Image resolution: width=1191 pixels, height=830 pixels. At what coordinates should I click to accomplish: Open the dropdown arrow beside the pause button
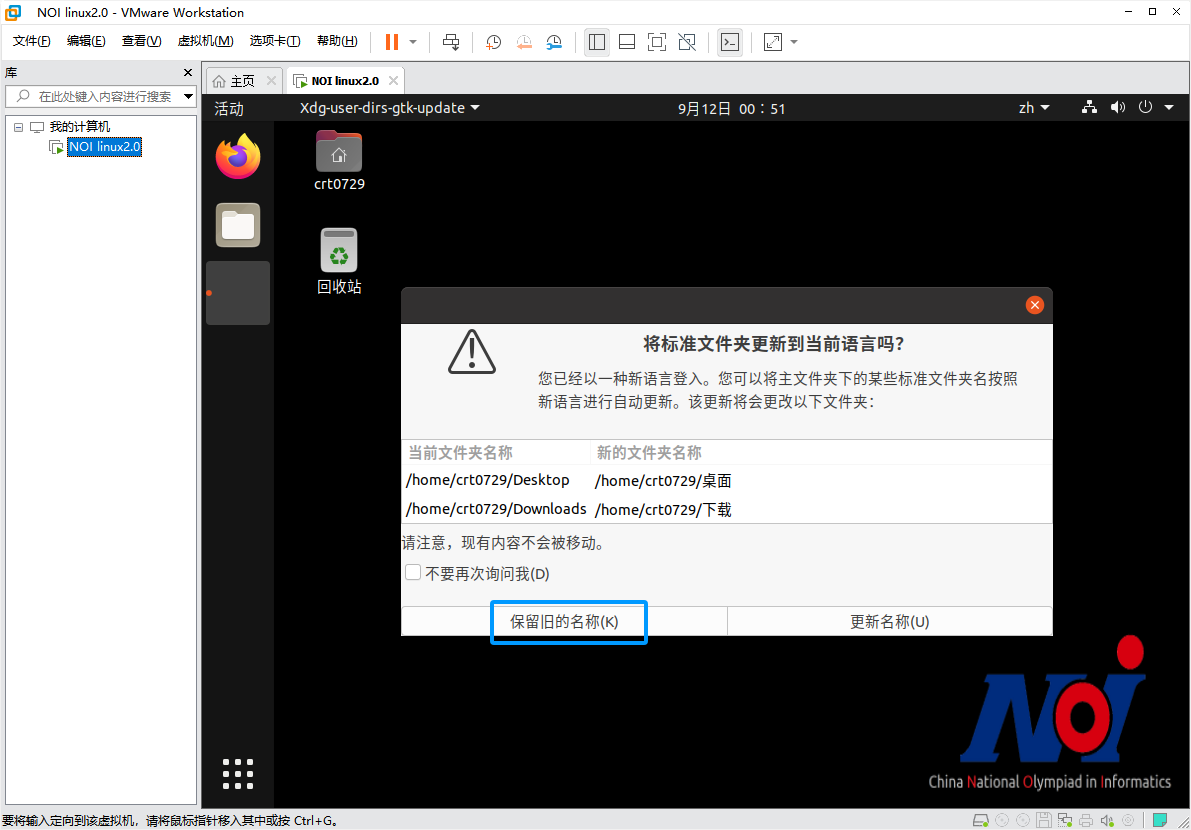pos(413,43)
